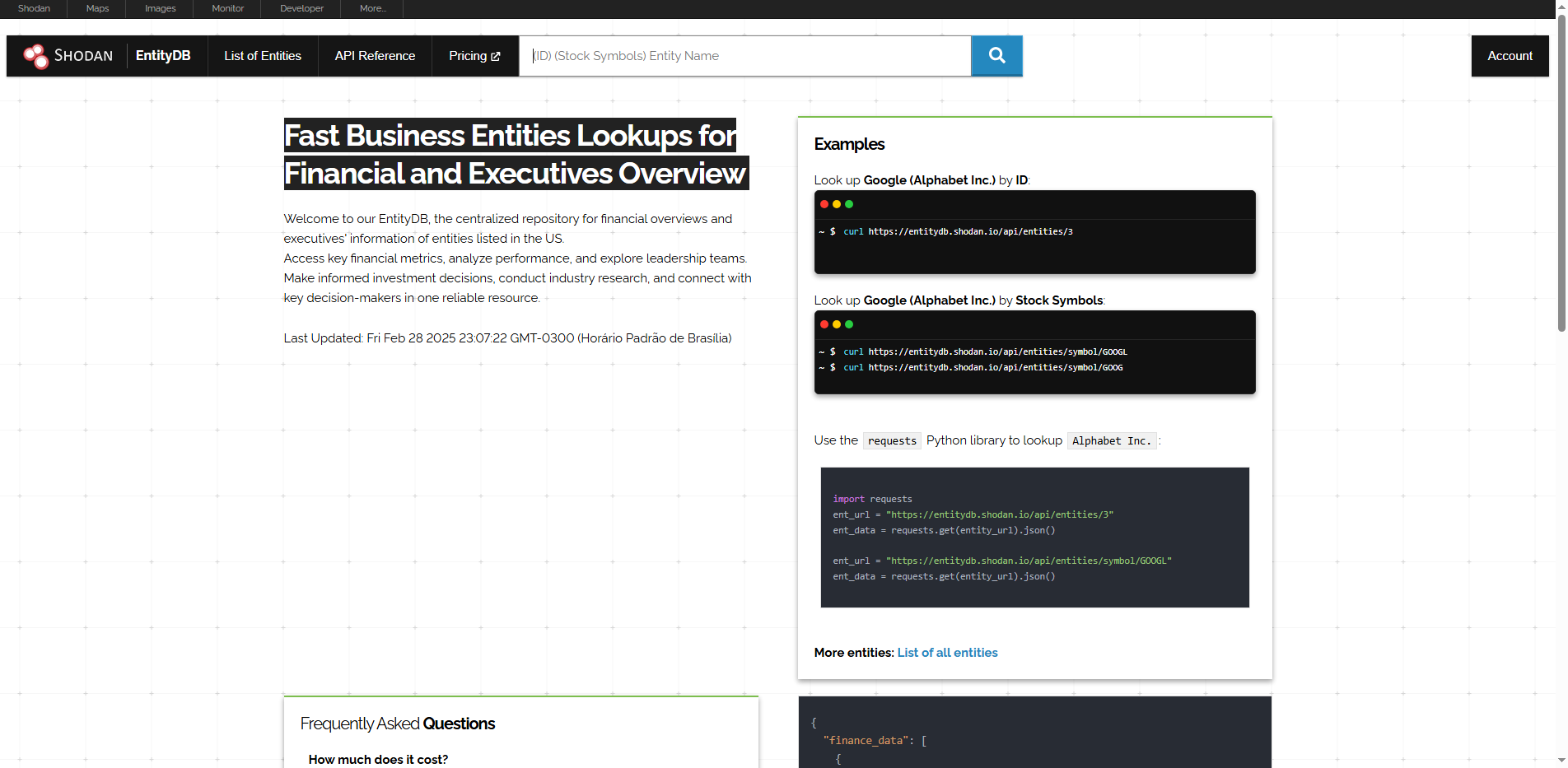The height and width of the screenshot is (768, 1568).
Task: Click the red dot on the Stock Symbols terminal
Action: (824, 324)
